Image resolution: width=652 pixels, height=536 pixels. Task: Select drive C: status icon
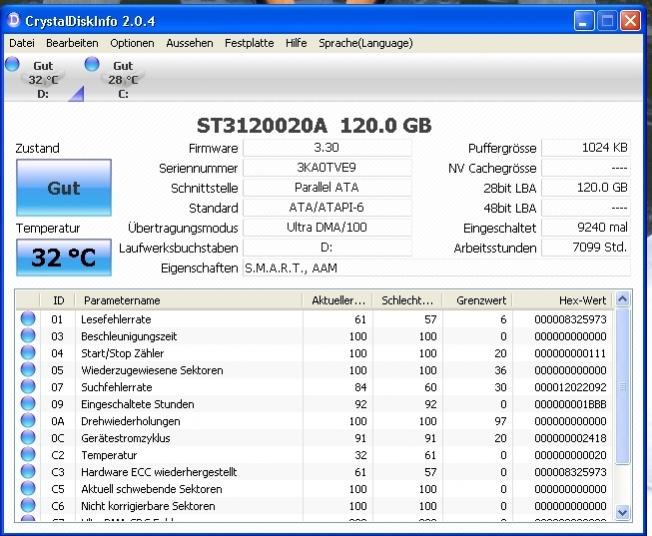click(x=92, y=64)
